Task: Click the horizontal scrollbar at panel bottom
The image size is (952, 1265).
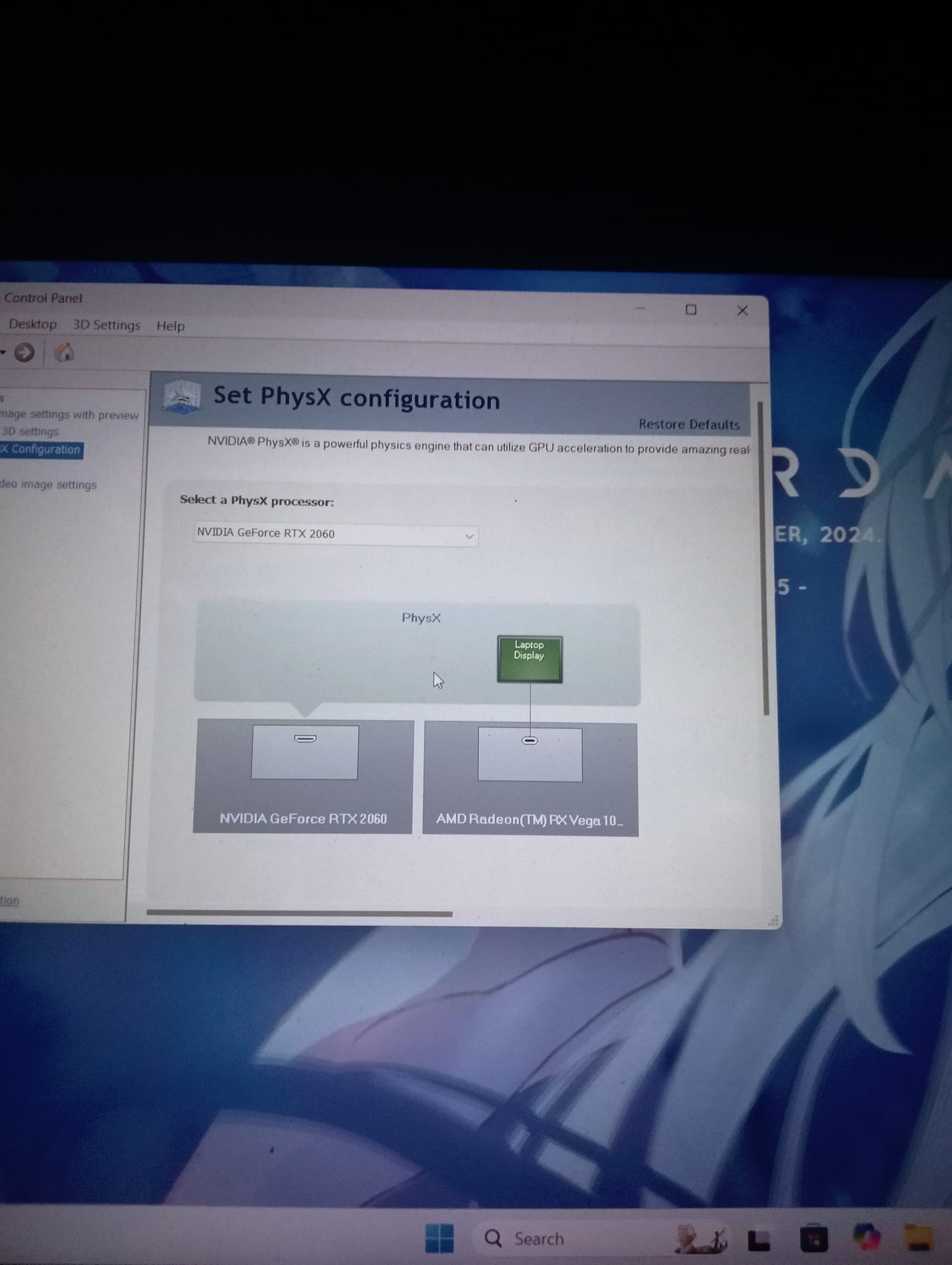Action: tap(299, 913)
